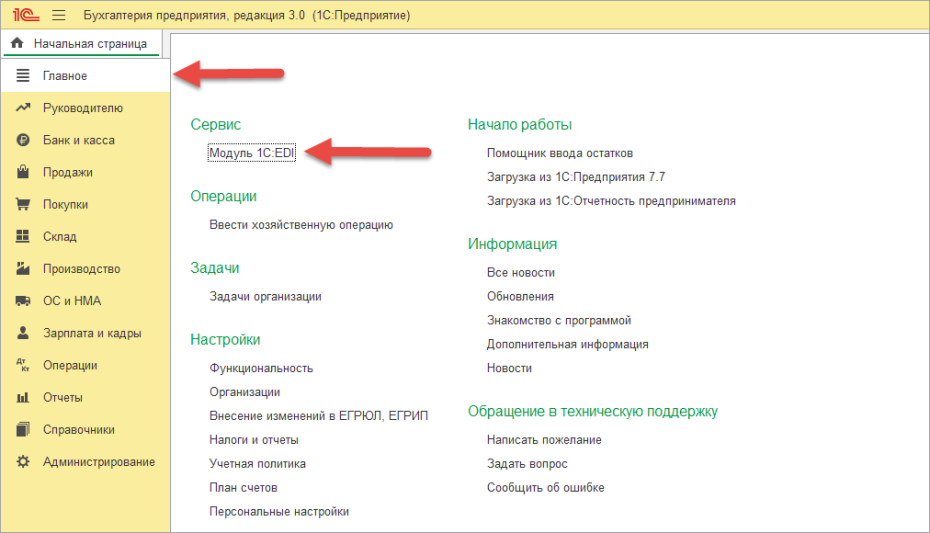Image resolution: width=930 pixels, height=533 pixels.
Task: Click the Начало работы group heading
Action: point(520,125)
